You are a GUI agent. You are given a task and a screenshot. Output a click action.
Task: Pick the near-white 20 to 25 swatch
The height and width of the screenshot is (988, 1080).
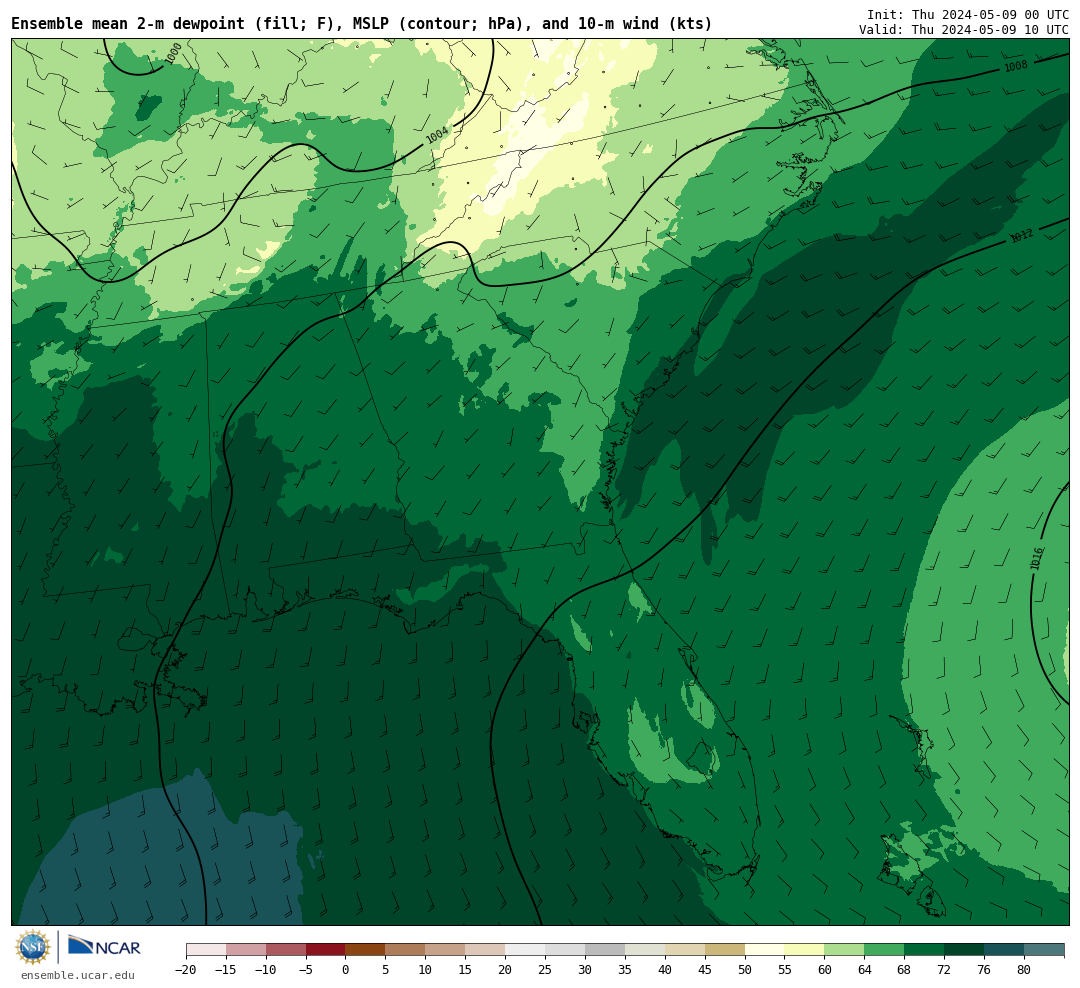pyautogui.click(x=526, y=950)
